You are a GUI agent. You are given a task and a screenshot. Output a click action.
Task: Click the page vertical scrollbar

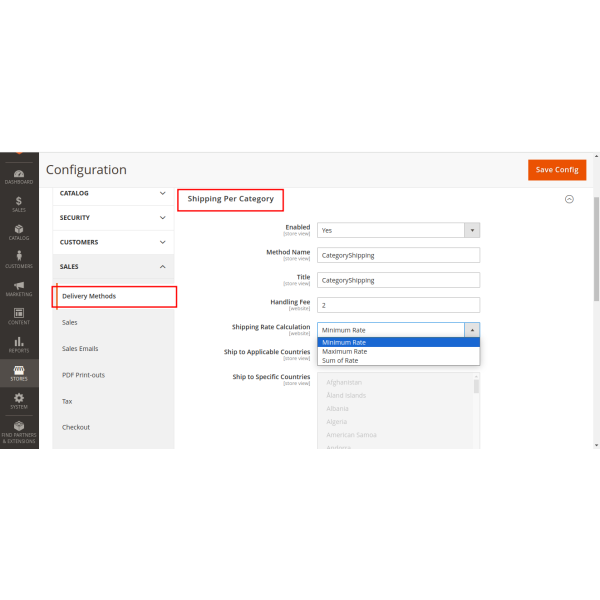point(596,300)
